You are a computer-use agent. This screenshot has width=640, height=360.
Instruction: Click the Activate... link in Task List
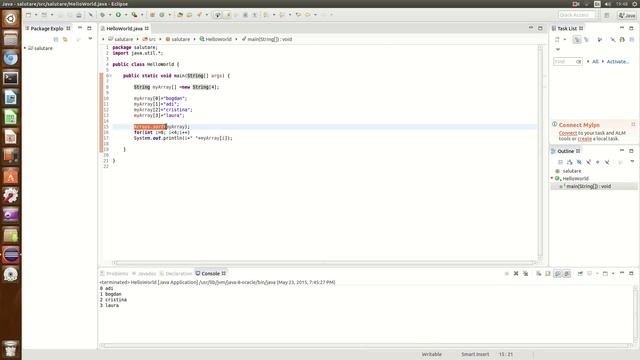(618, 62)
